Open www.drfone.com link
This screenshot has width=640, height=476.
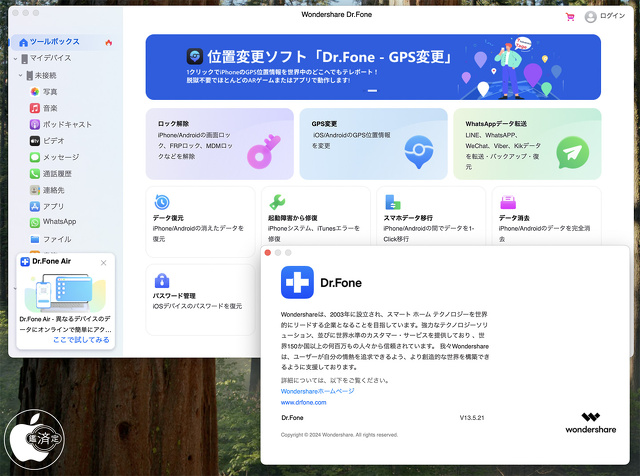[x=303, y=403]
